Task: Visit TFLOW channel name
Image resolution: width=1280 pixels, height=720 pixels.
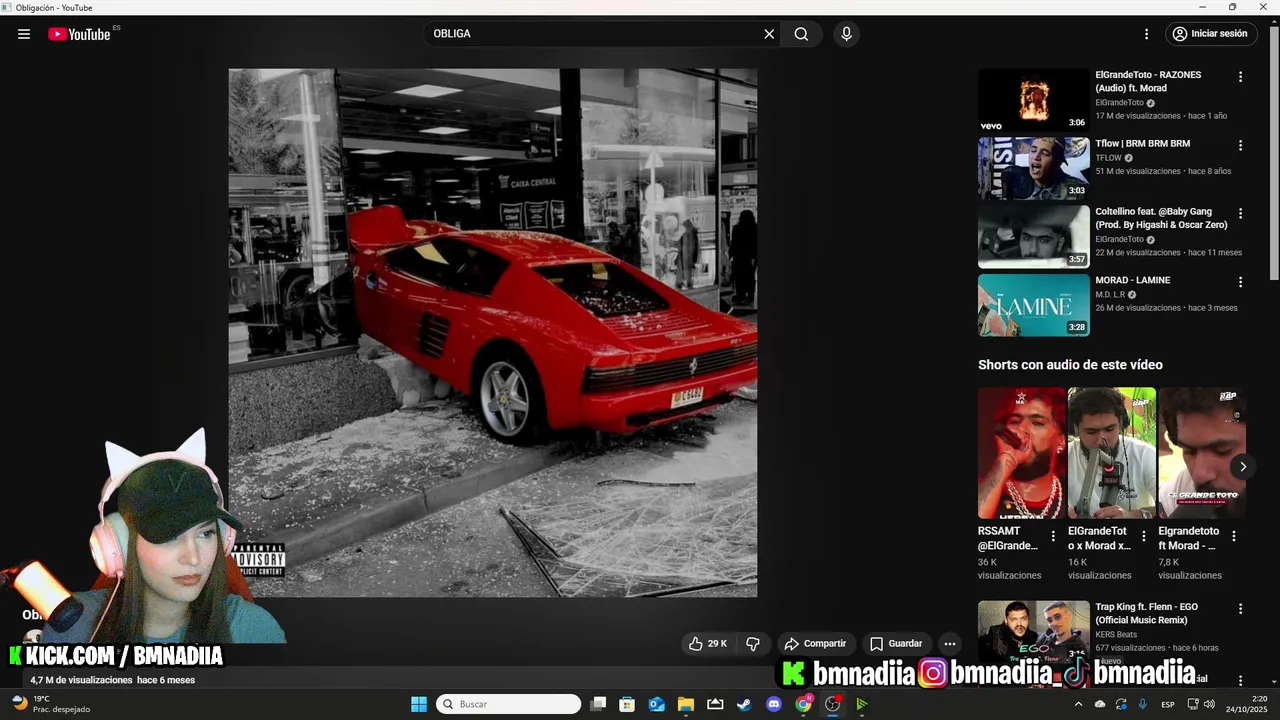Action: click(x=1108, y=158)
